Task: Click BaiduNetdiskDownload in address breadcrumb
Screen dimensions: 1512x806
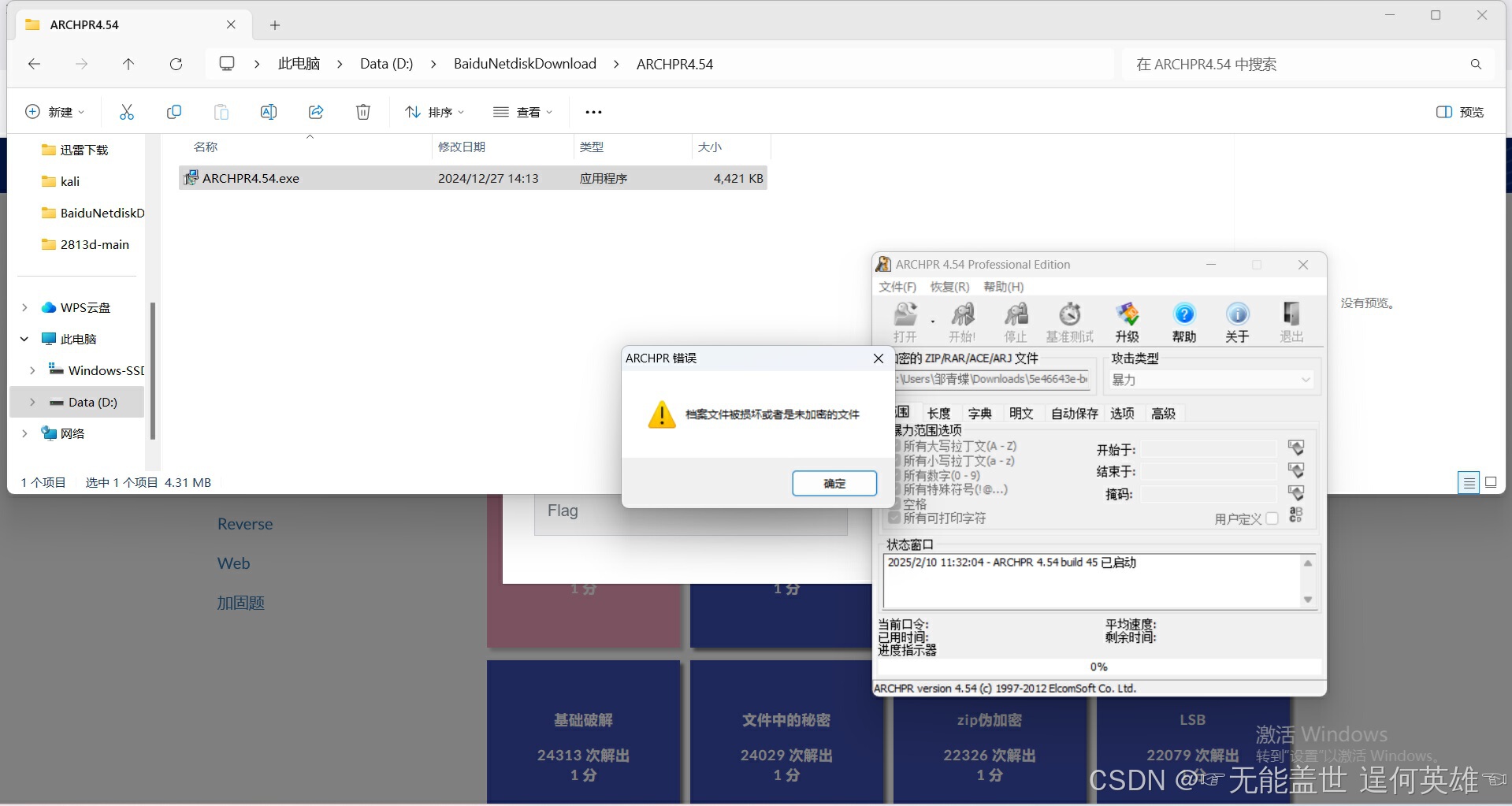Action: [525, 64]
